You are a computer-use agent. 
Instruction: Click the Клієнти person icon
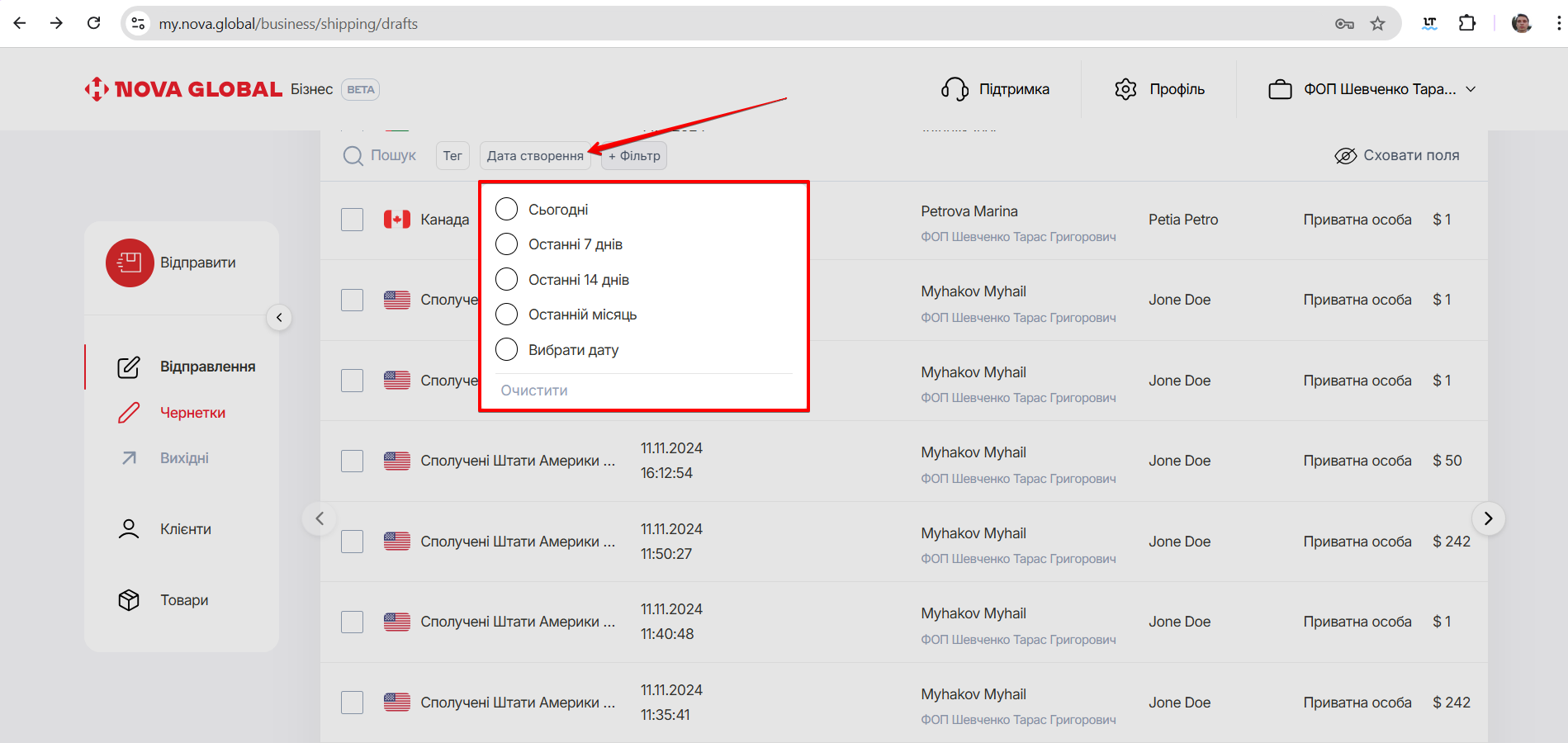[129, 529]
